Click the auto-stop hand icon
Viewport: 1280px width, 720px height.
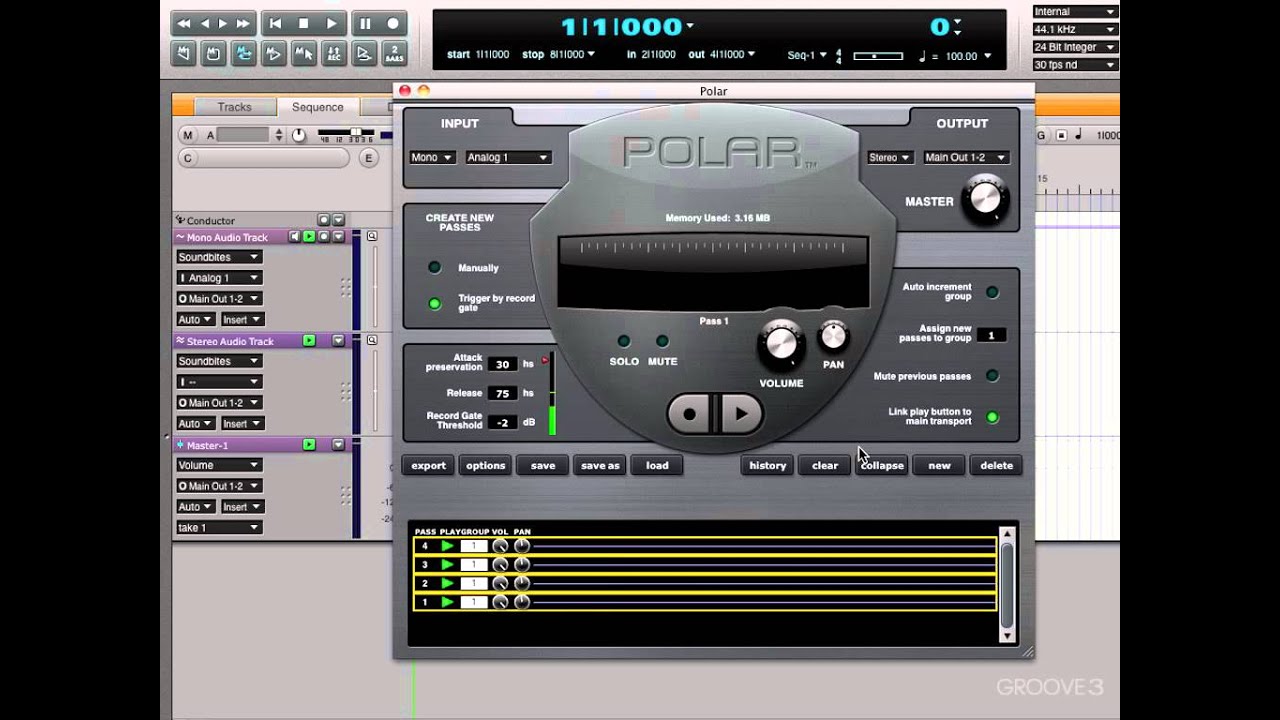point(213,54)
